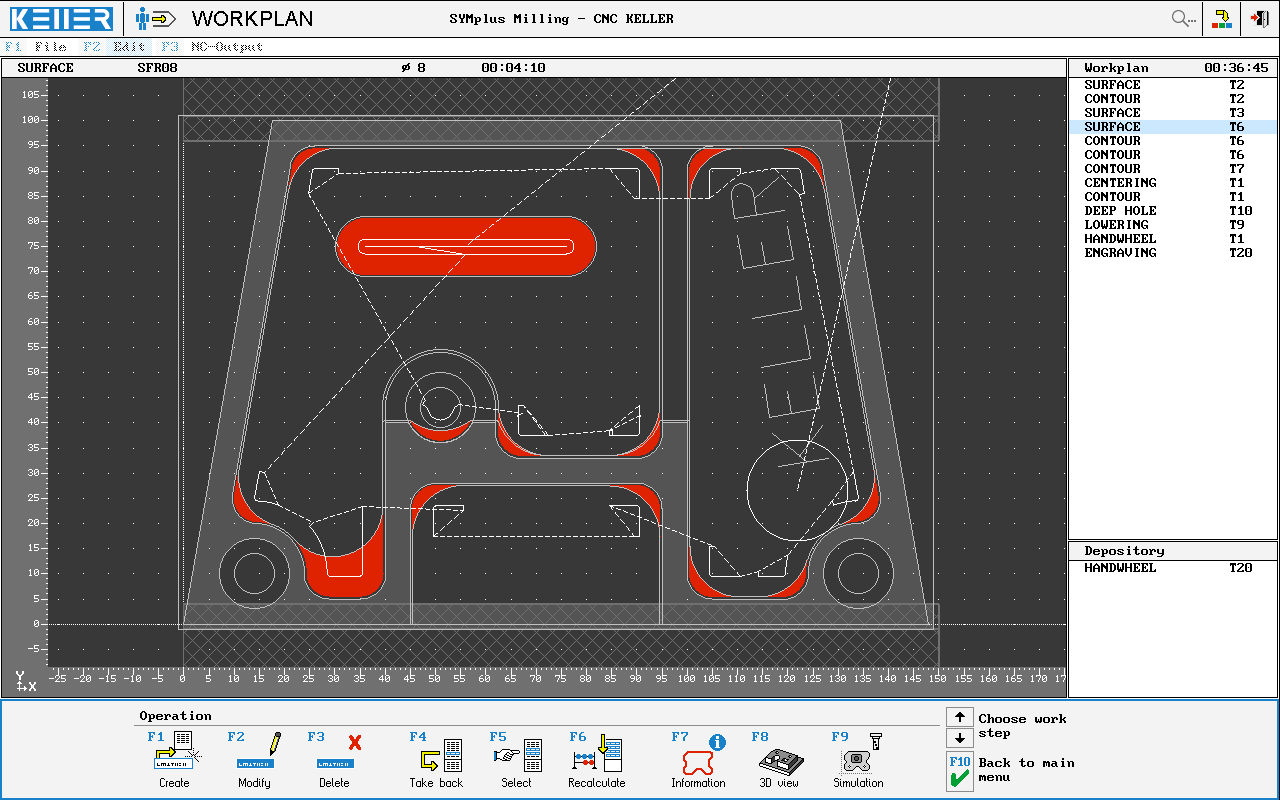
Task: Click the magnifier zoom icon
Action: [1180, 18]
